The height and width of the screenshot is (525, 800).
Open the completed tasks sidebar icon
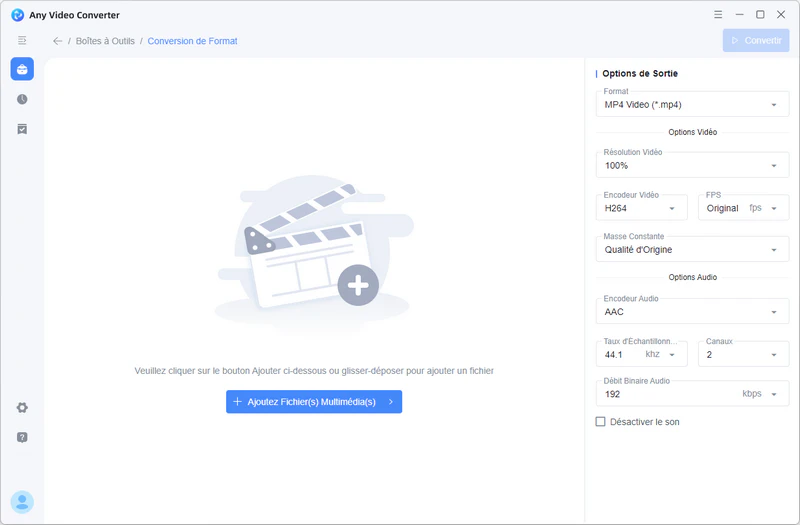[22, 129]
